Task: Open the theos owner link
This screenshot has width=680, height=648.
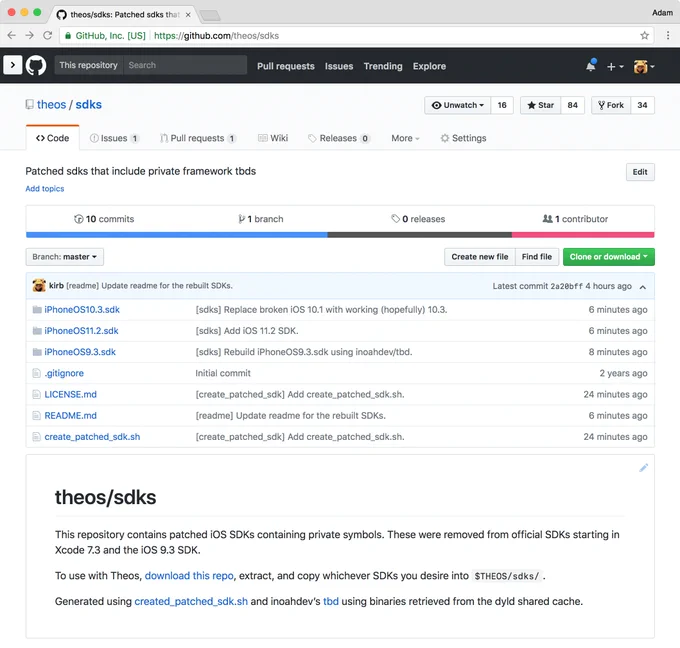Action: 52,105
